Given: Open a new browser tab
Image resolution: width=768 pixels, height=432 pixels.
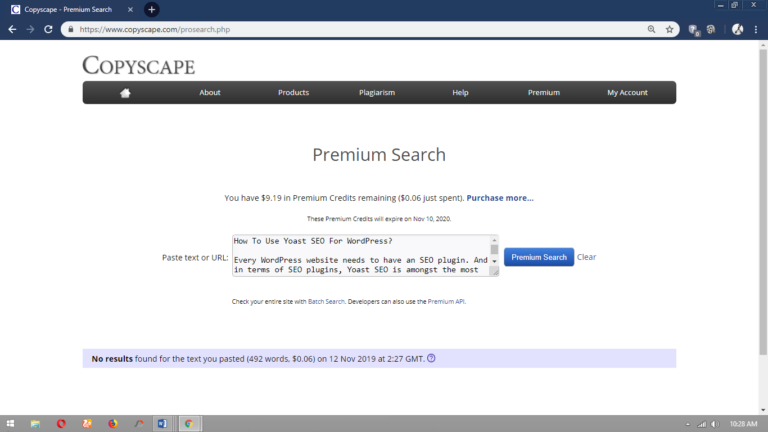Looking at the screenshot, I should [x=152, y=9].
